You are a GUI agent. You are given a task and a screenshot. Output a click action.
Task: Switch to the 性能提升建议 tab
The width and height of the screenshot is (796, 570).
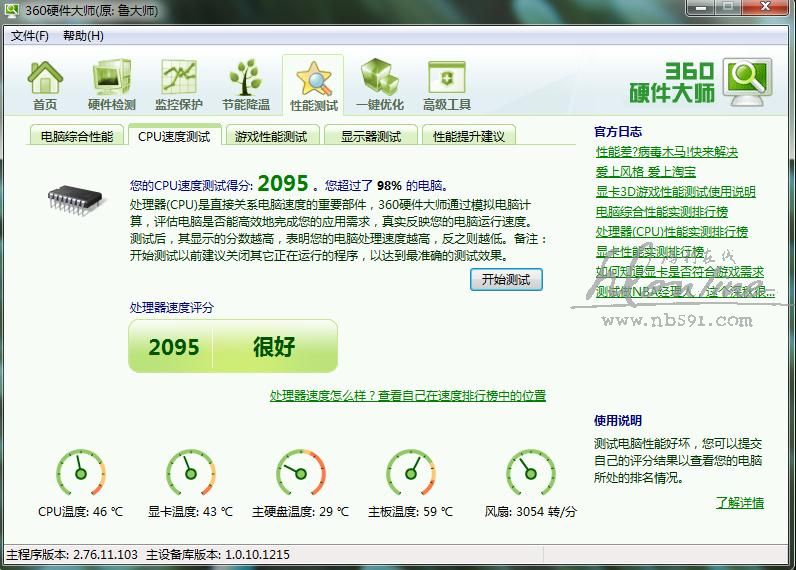469,136
